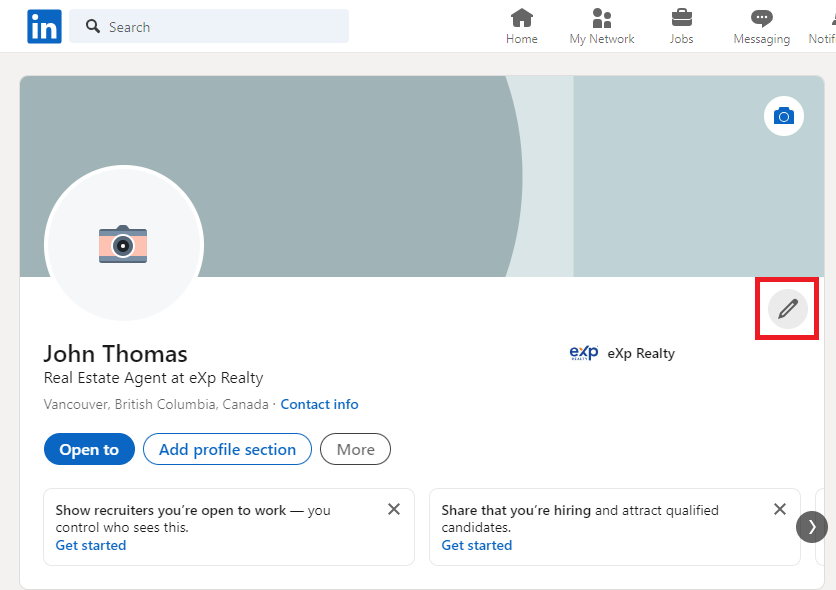Click the camera icon to edit banner
Screen dimensions: 836x590
(783, 117)
